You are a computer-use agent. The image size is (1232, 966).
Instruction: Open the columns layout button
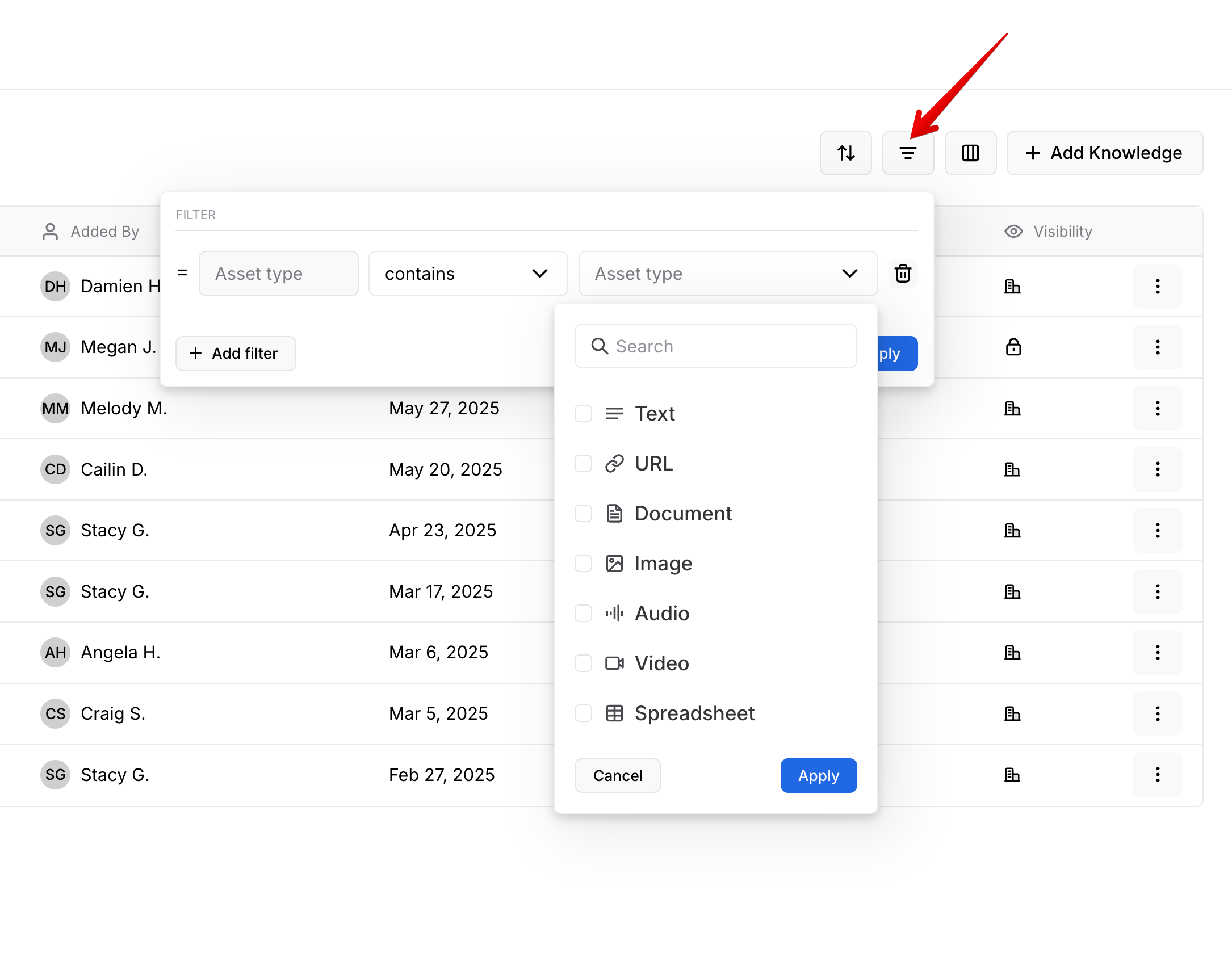[x=970, y=153]
